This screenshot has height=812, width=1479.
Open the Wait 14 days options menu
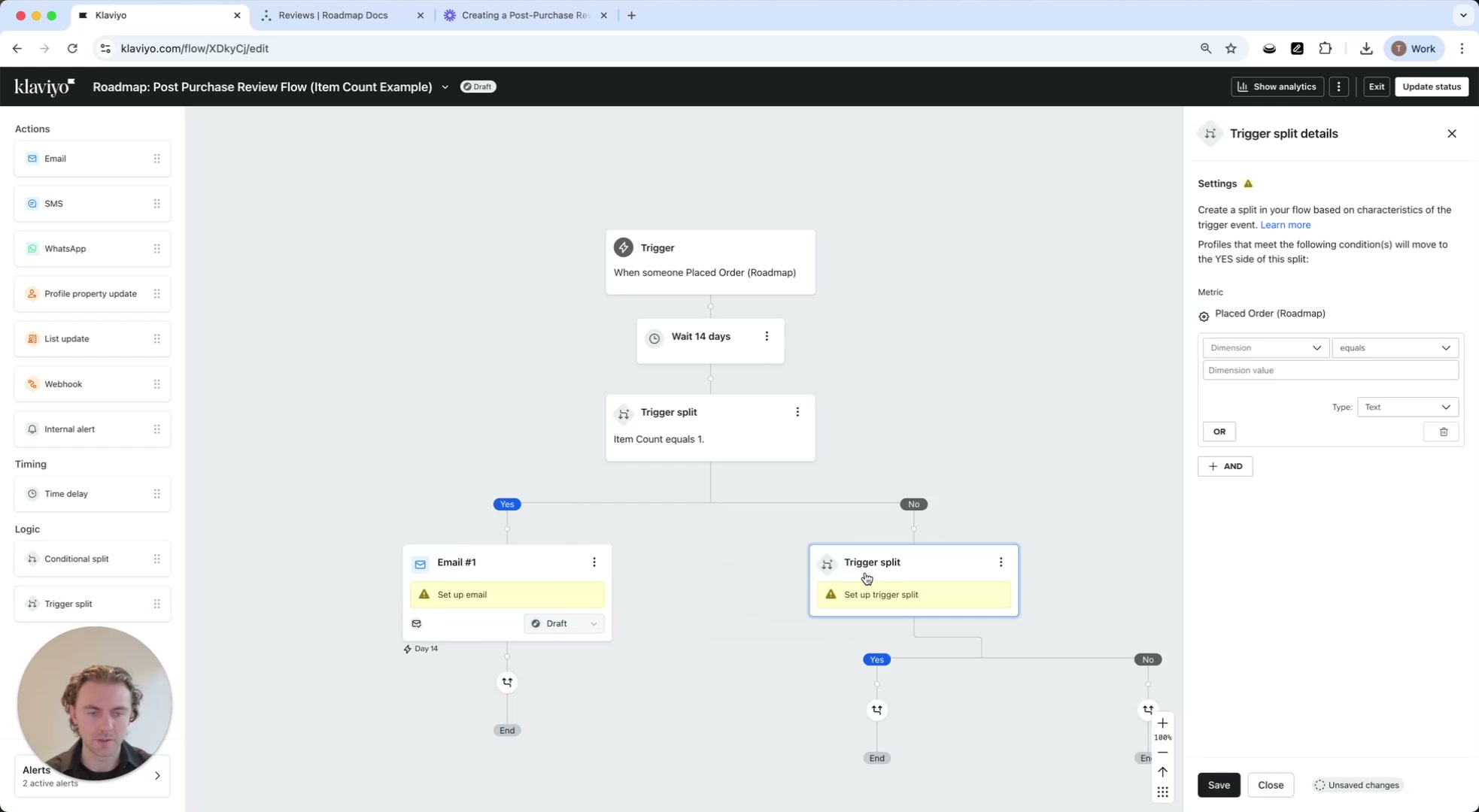(x=767, y=336)
